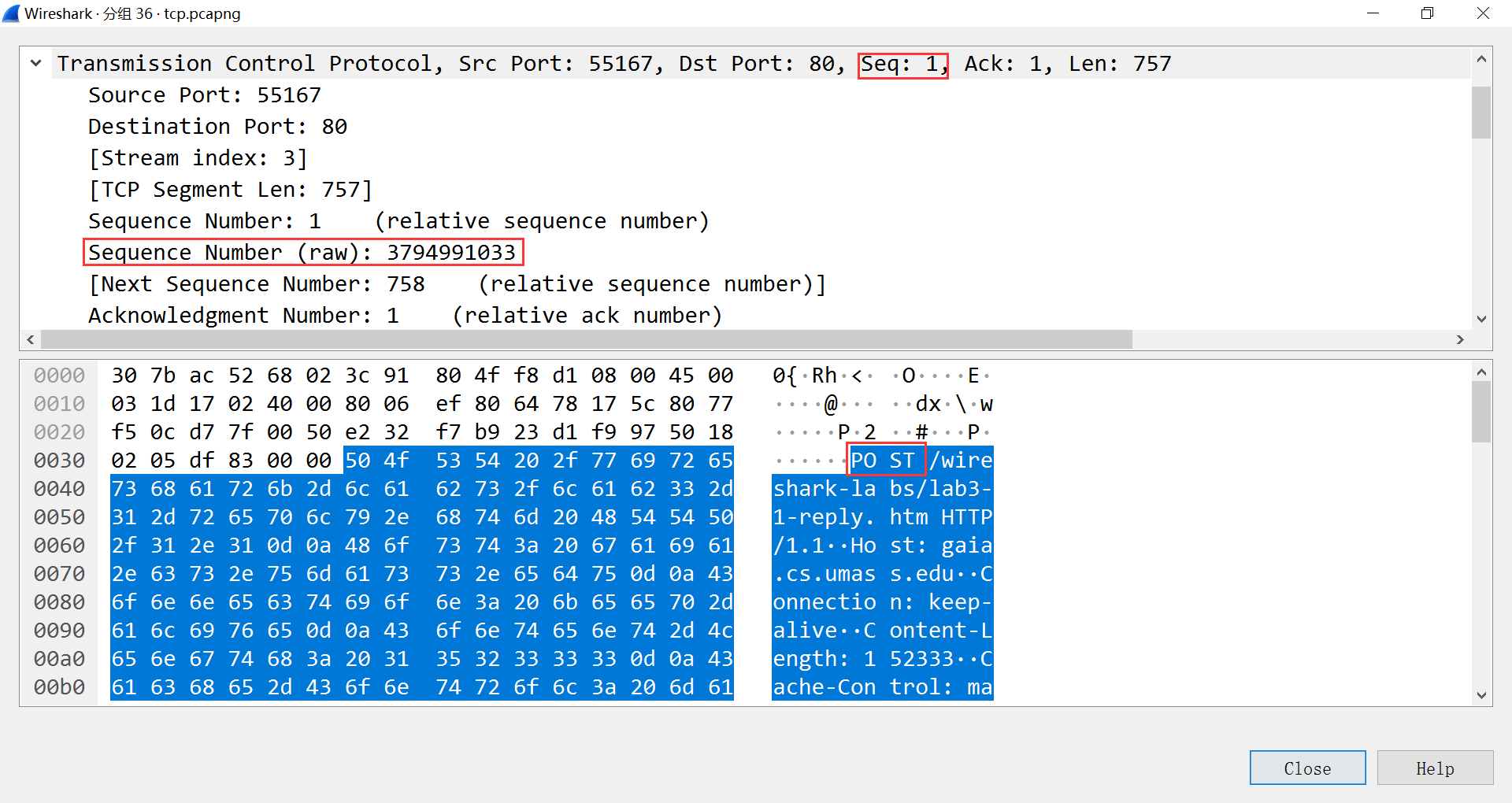Click ASCII text "ache-Con" in last row

point(824,687)
